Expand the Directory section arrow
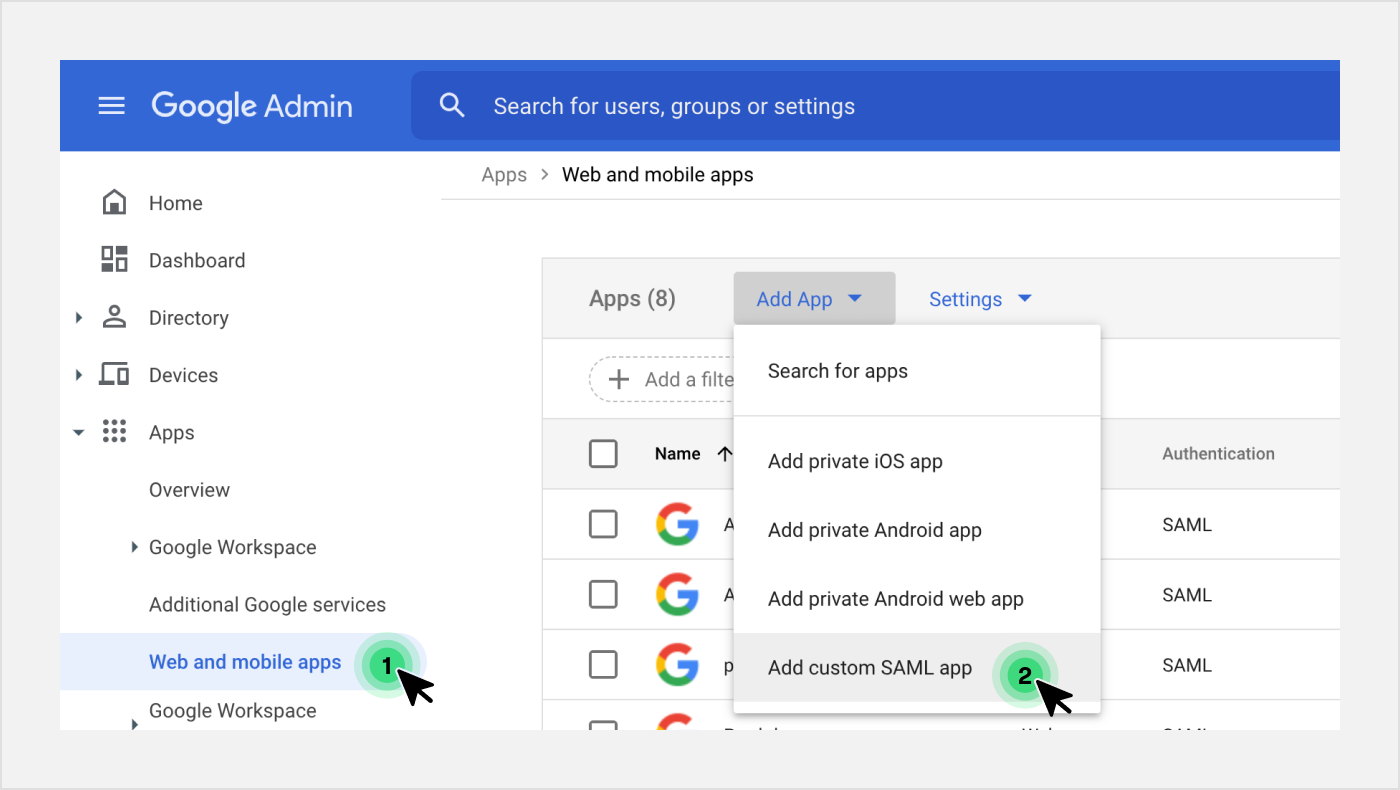 point(79,318)
